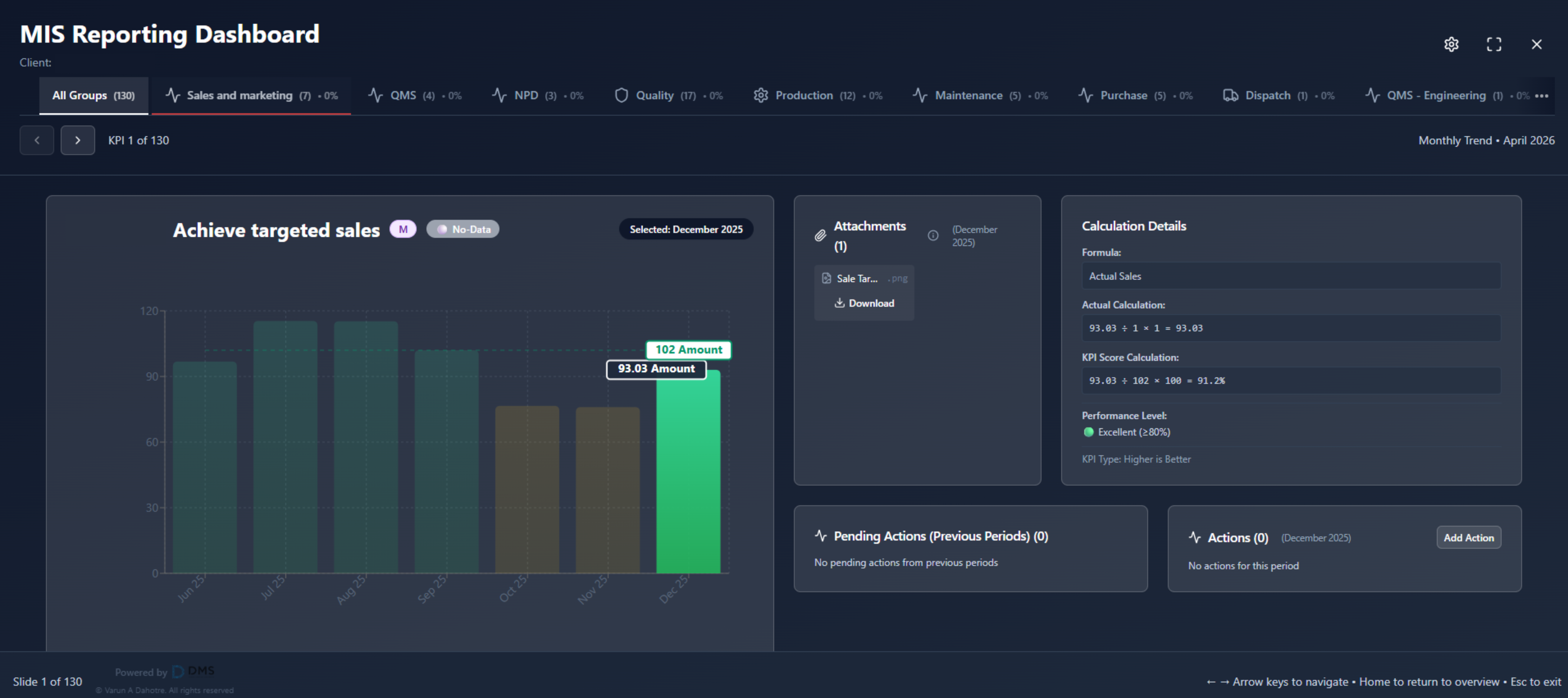Open the QMS group tab
The width and height of the screenshot is (1568, 698).
415,96
